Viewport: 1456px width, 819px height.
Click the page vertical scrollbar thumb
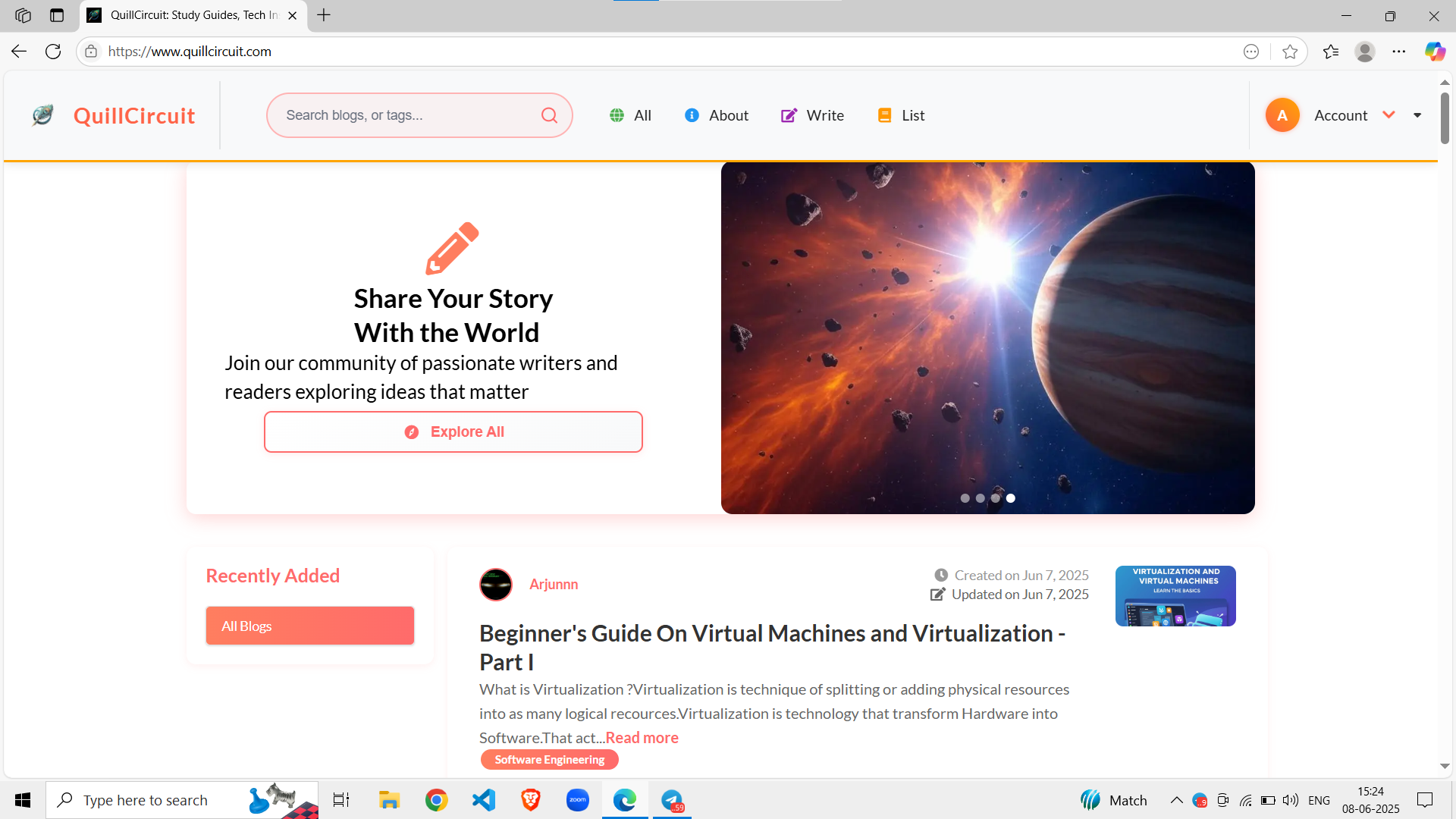click(x=1445, y=118)
